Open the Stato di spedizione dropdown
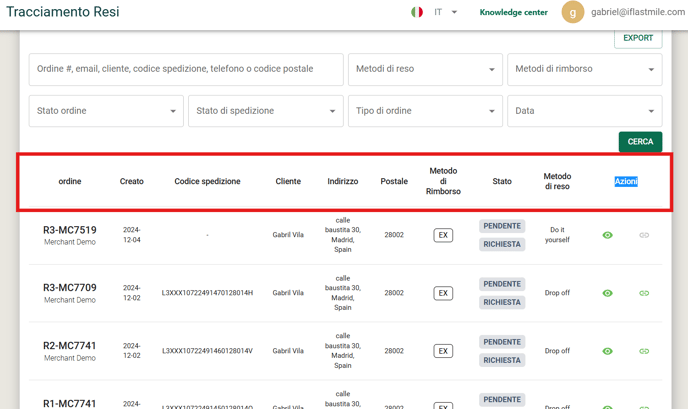Viewport: 688px width, 409px height. point(266,111)
